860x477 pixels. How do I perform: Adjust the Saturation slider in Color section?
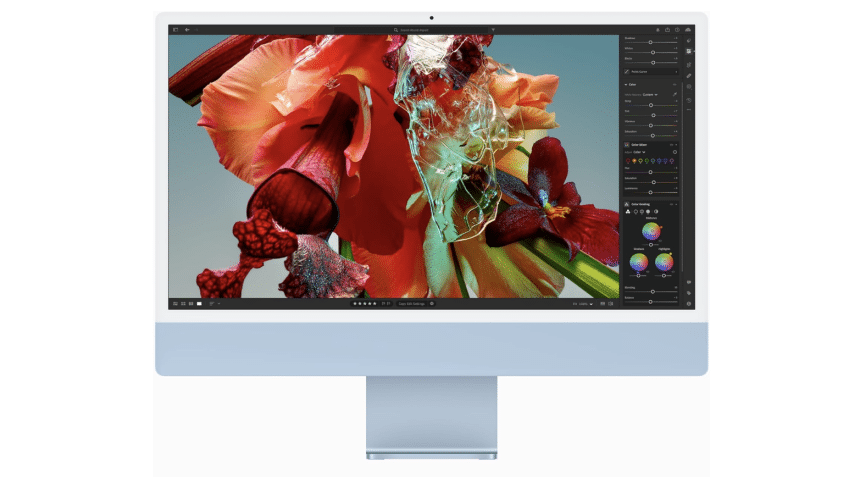click(653, 135)
